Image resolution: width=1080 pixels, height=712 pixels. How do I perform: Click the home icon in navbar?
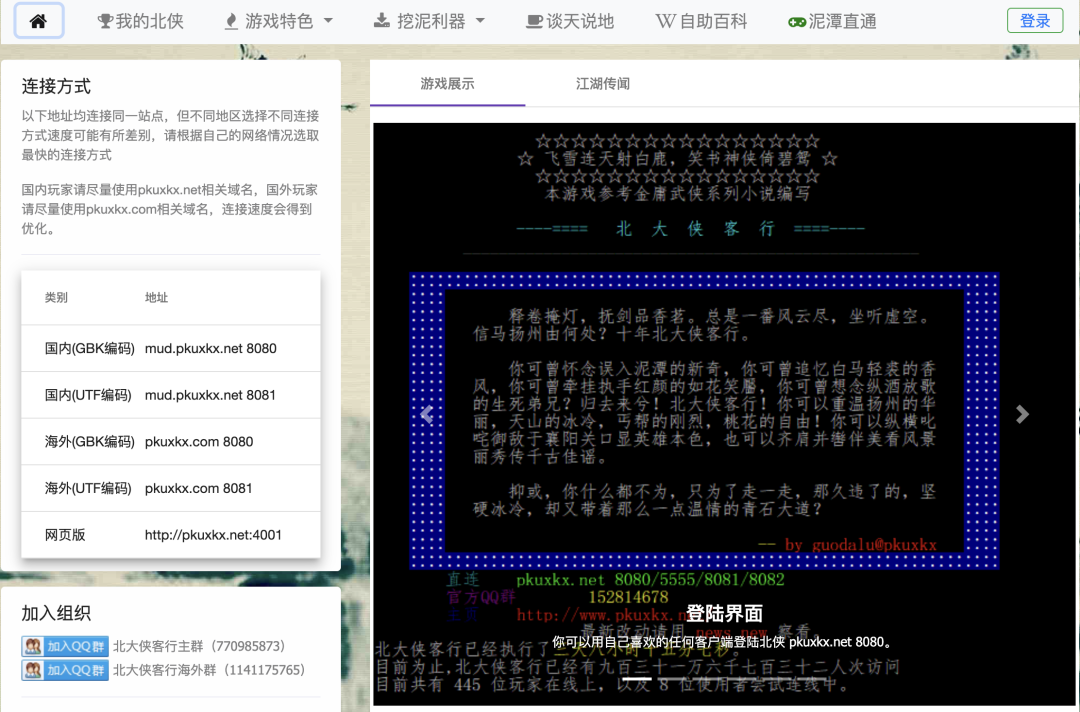pos(38,21)
